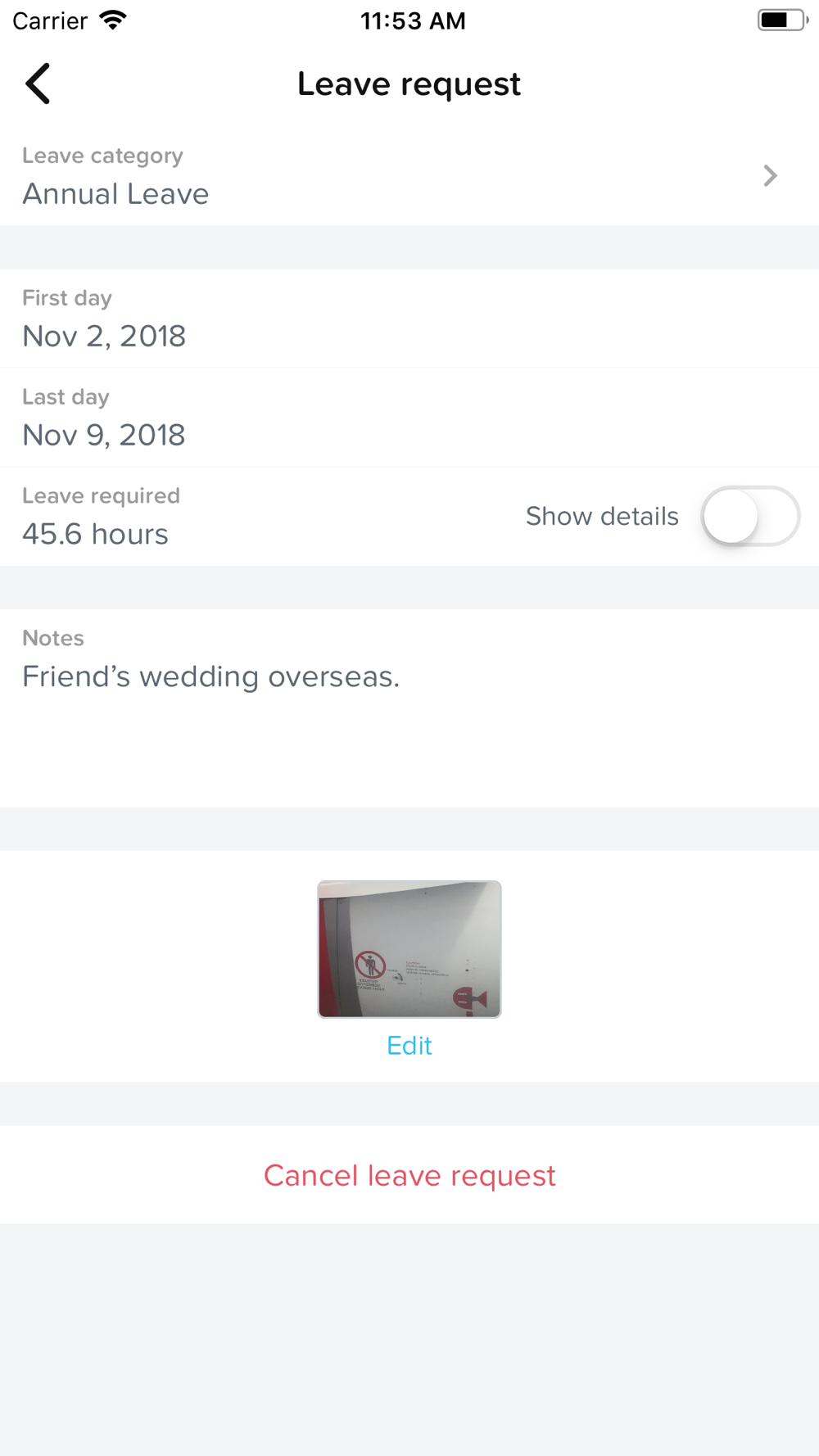Viewport: 819px width, 1456px height.
Task: Tap the Leave category label
Action: (x=102, y=156)
